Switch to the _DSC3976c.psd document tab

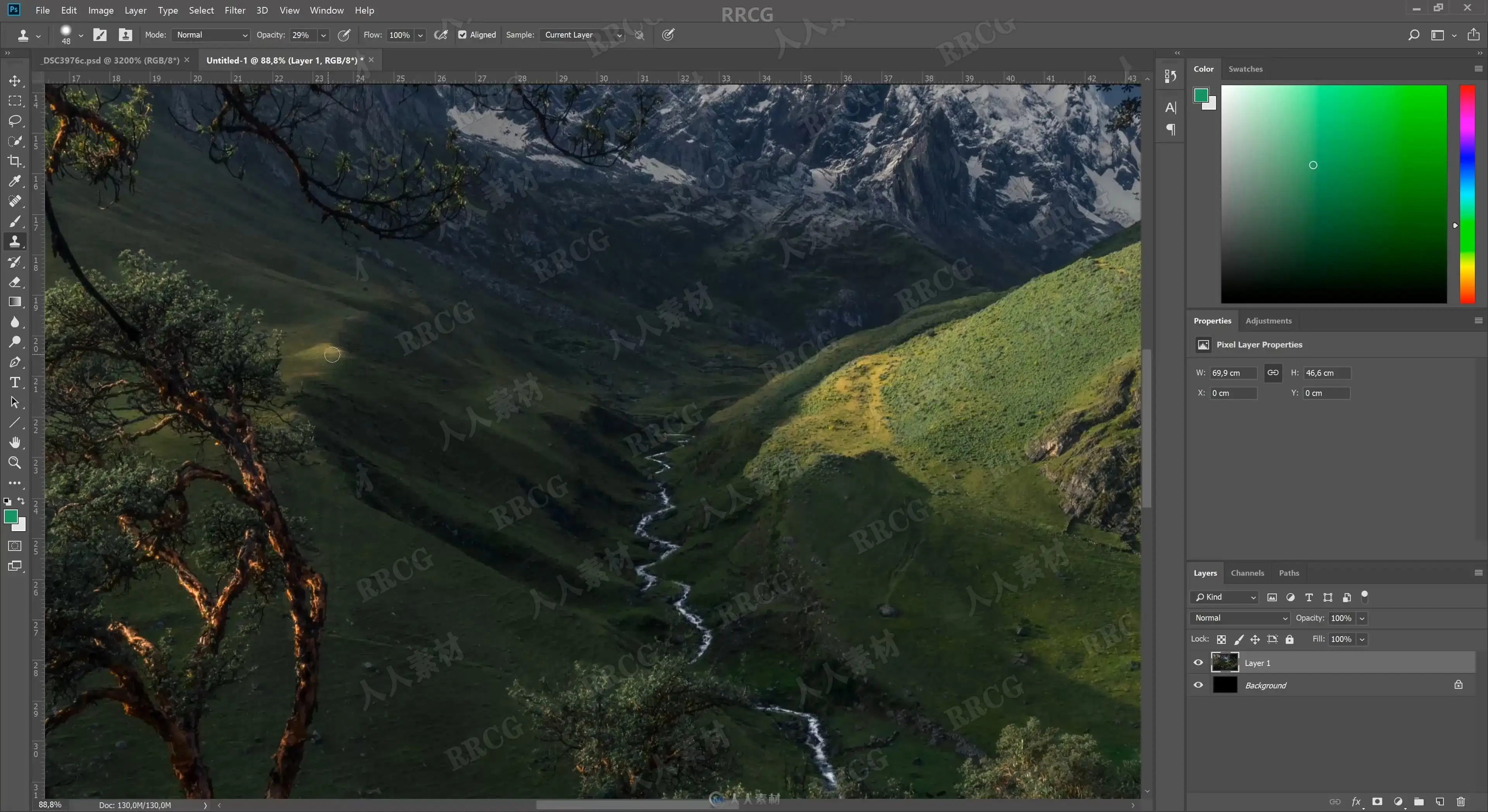pyautogui.click(x=111, y=60)
